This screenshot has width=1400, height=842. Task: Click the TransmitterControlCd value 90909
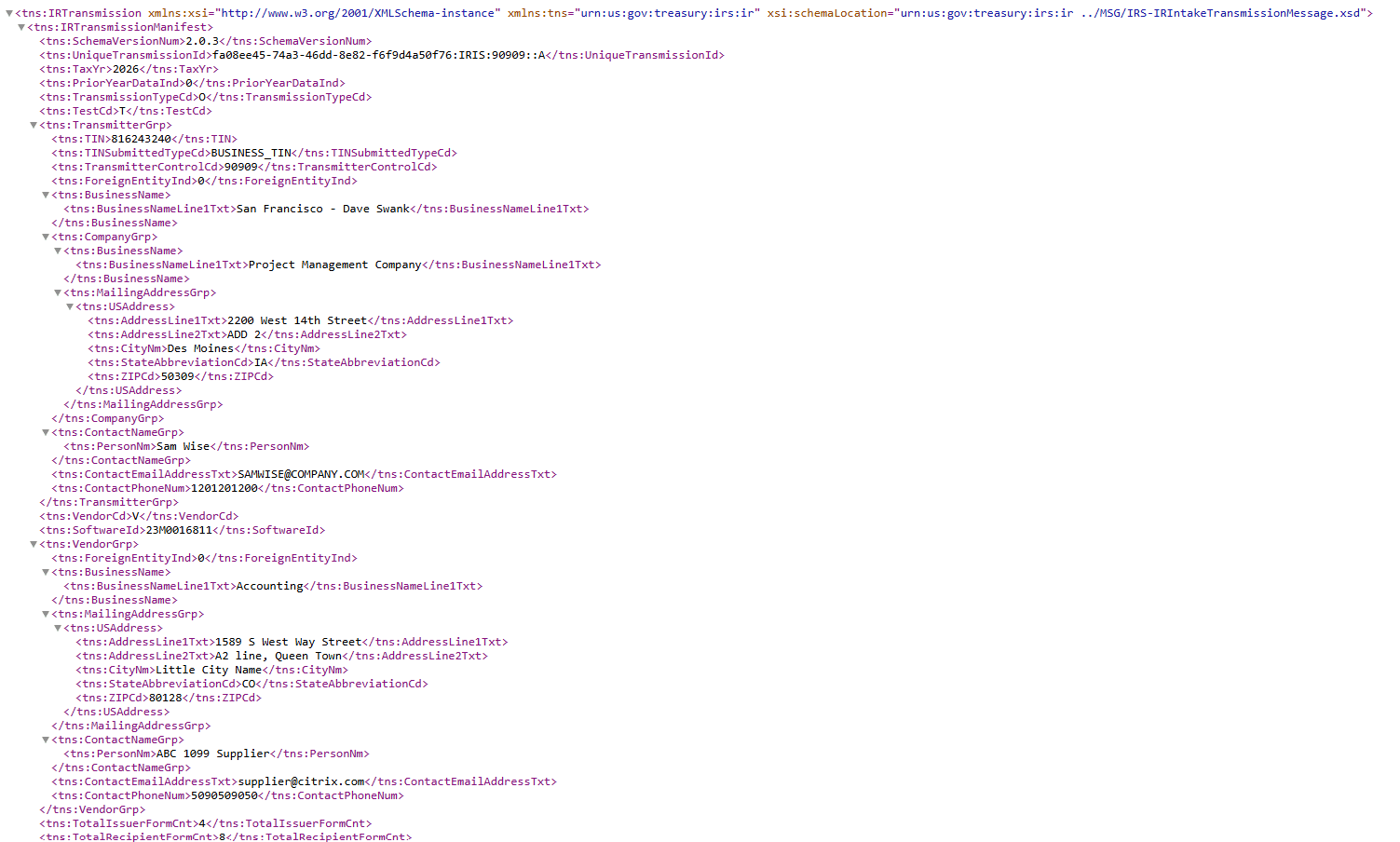pos(241,167)
